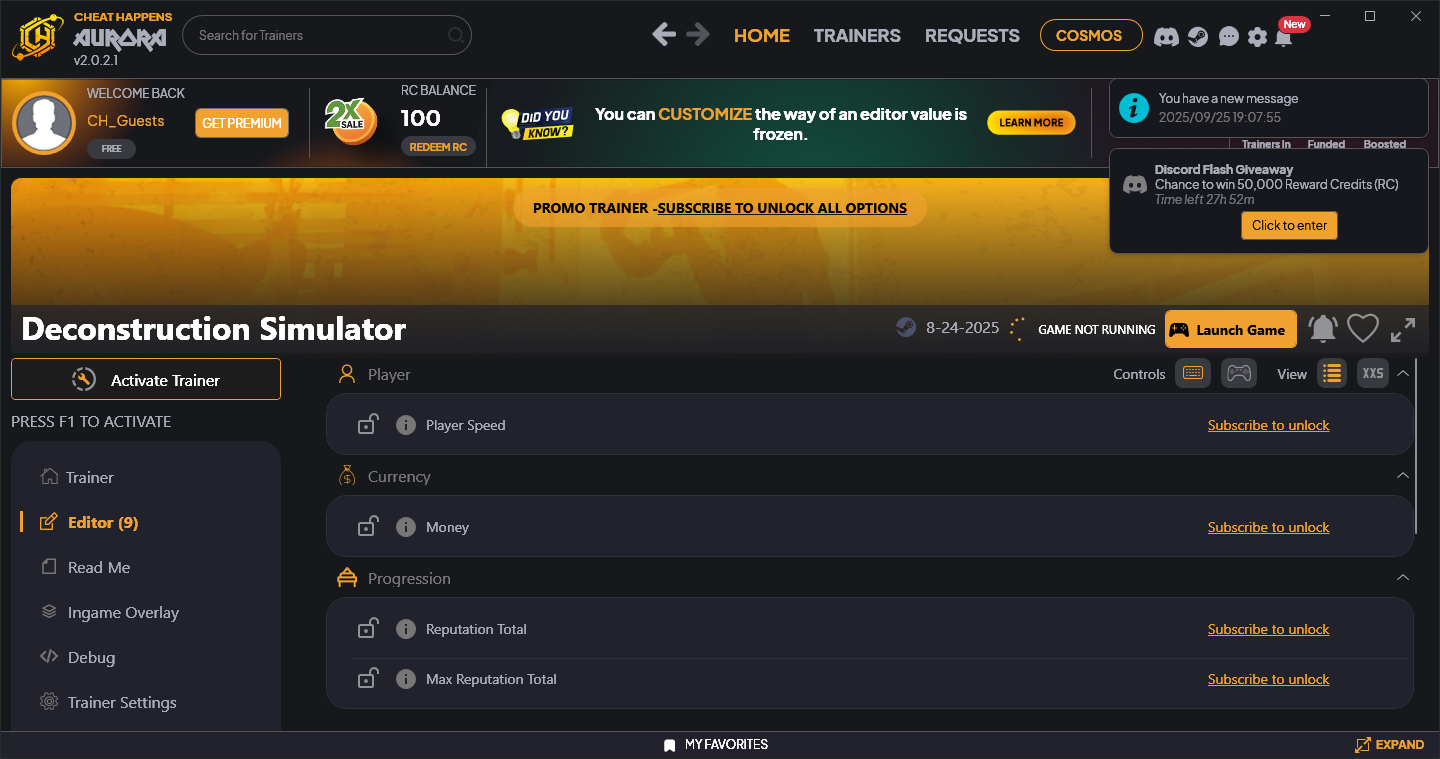1440x759 pixels.
Task: Toggle game update alert bell icon
Action: [x=1323, y=329]
